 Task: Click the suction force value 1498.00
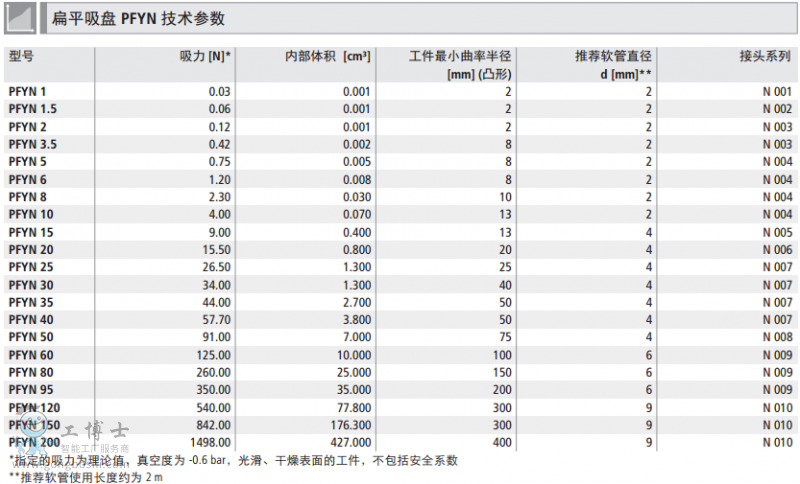pos(208,443)
